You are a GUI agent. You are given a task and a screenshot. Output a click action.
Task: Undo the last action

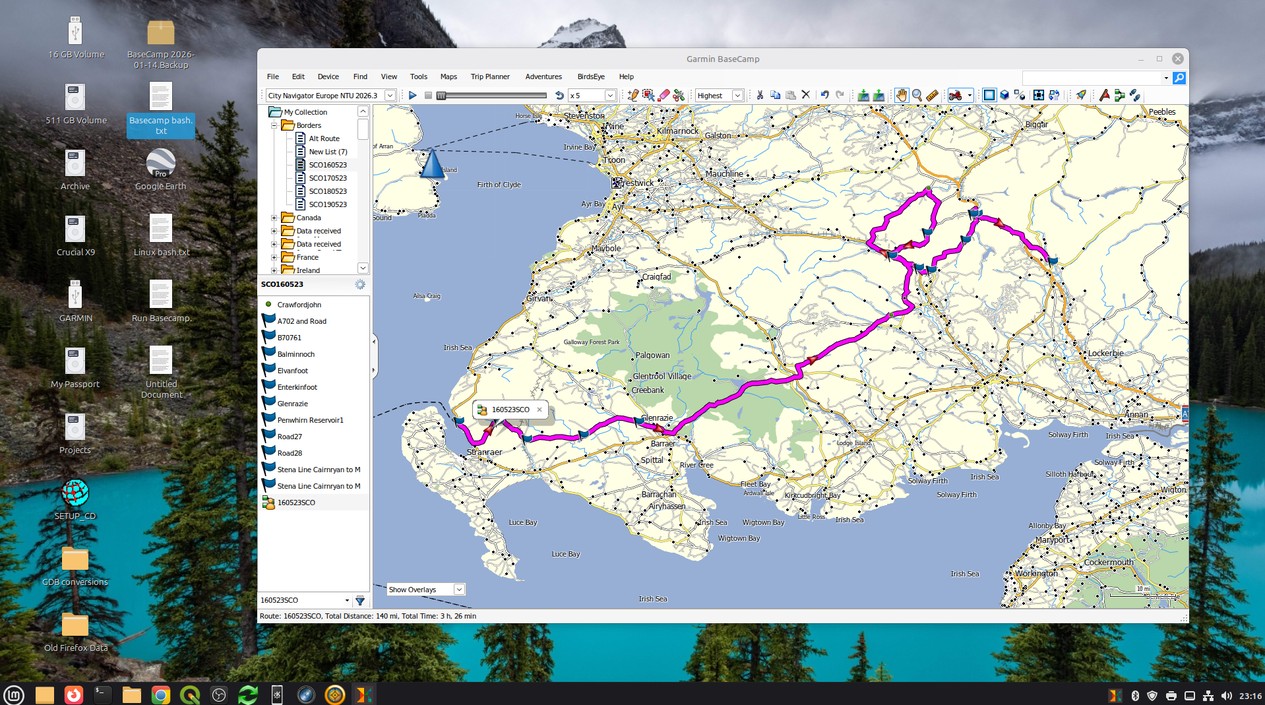[825, 95]
